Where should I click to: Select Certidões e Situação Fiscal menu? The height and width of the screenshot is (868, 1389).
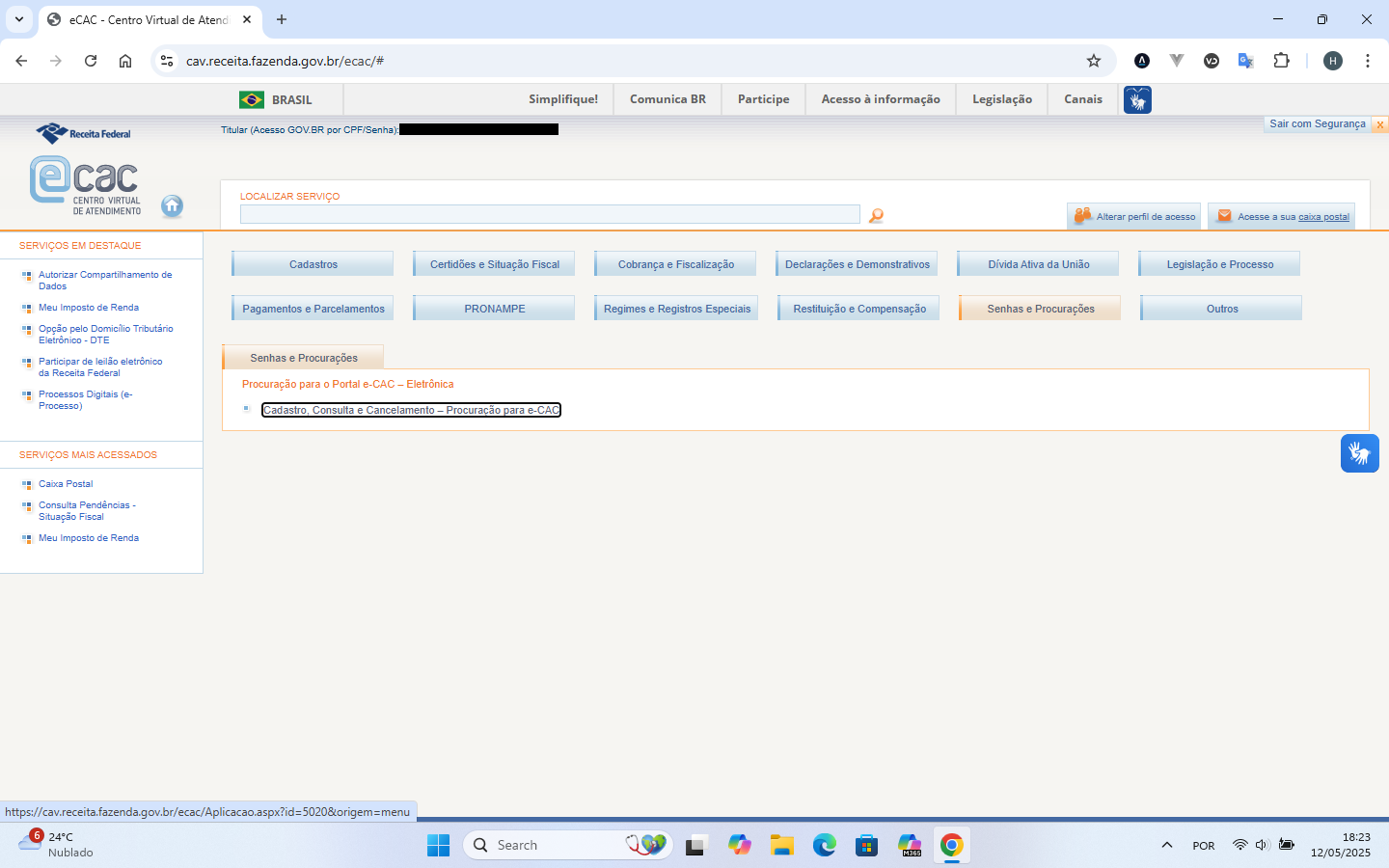coord(495,264)
